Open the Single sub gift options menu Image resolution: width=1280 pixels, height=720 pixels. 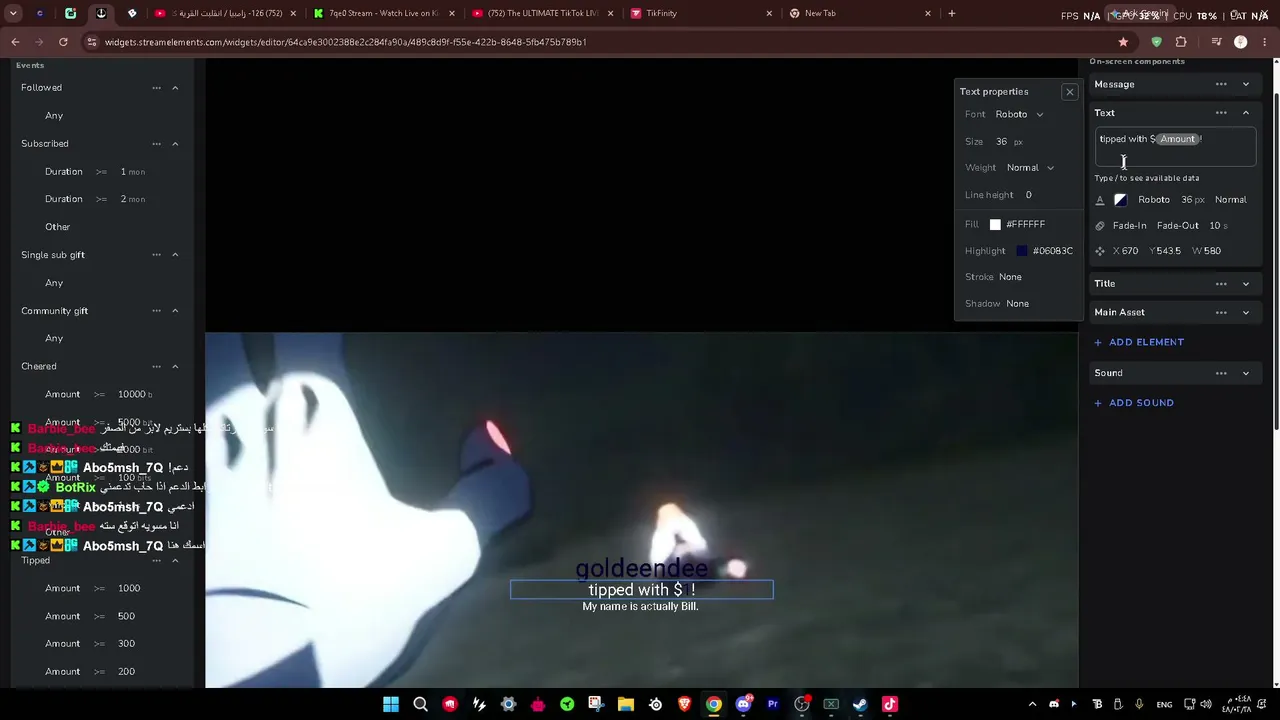pyautogui.click(x=156, y=255)
